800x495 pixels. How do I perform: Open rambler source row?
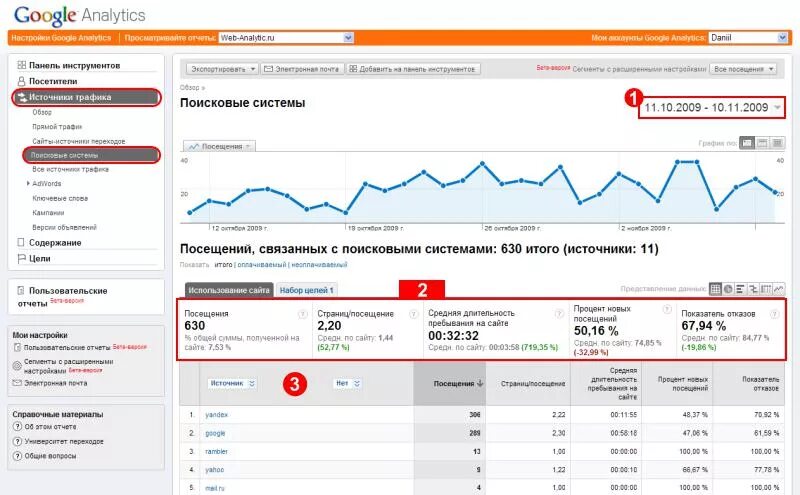coord(216,452)
